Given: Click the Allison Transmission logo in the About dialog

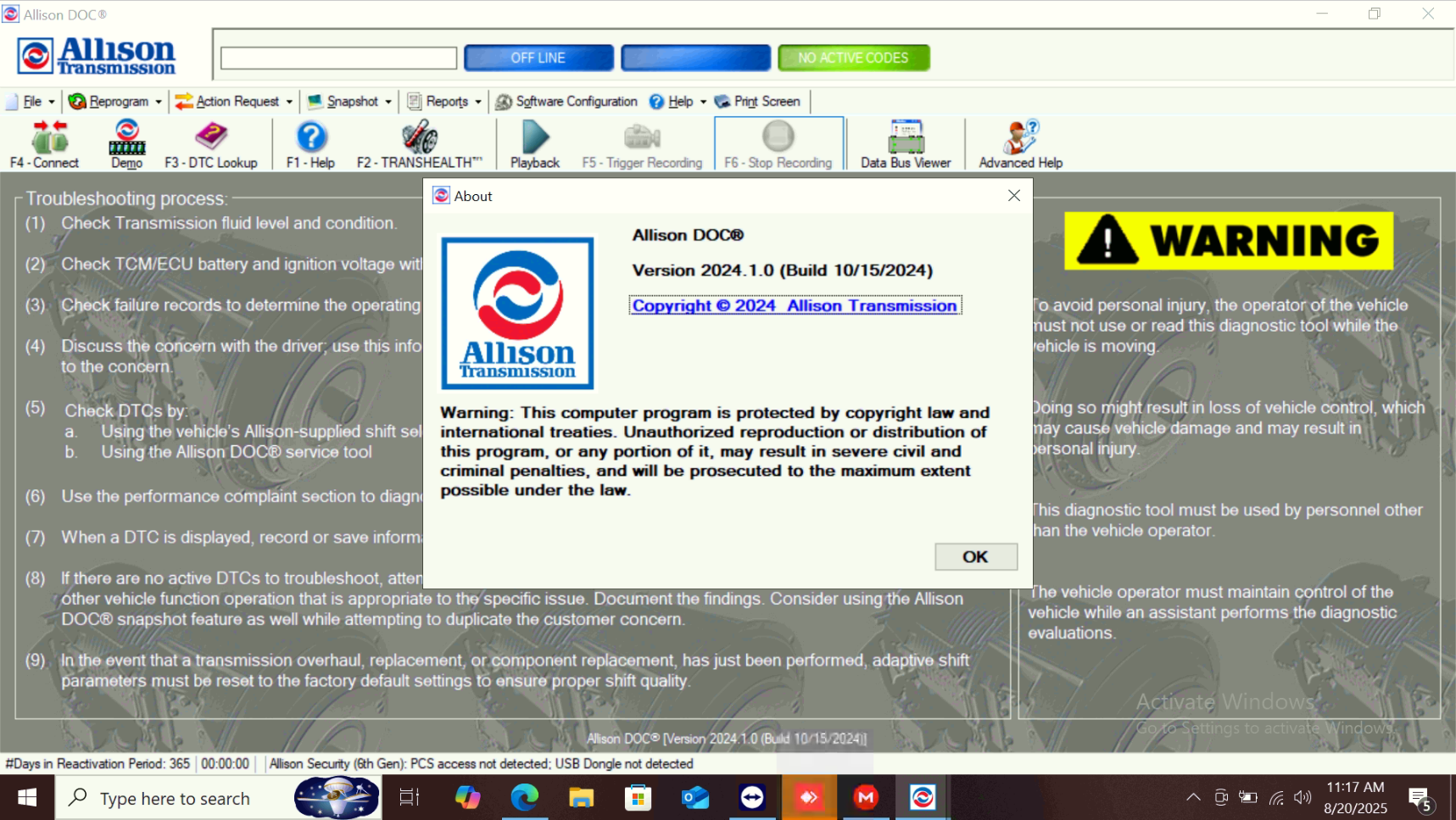Looking at the screenshot, I should point(517,313).
